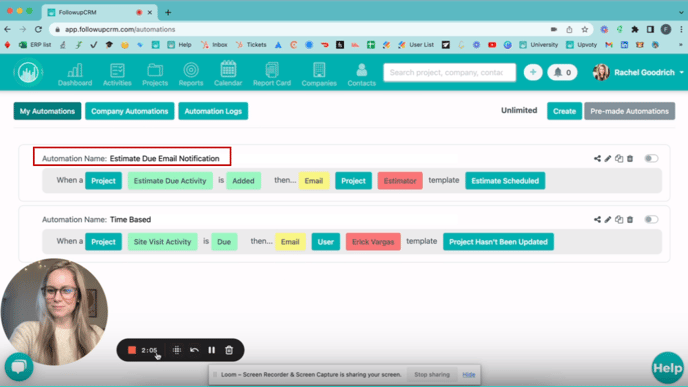Image resolution: width=688 pixels, height=387 pixels.
Task: Enable the Estimate Due Email Notification automation toggle
Action: 651,158
